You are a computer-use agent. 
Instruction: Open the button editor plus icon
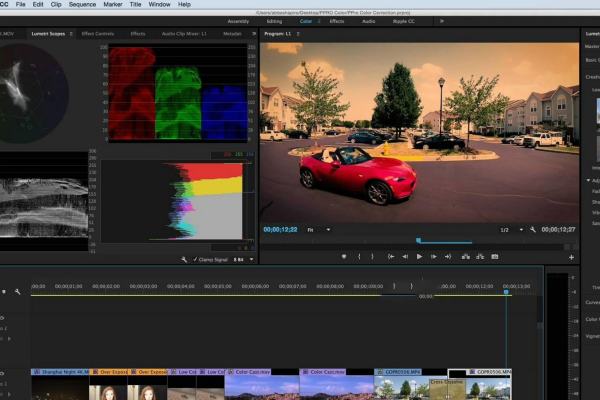tap(571, 257)
